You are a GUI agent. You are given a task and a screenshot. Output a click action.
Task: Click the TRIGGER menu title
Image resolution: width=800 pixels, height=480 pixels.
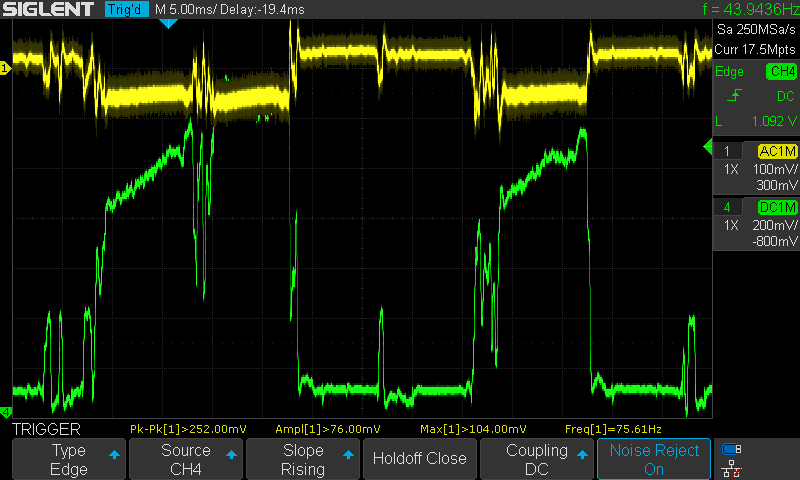[x=46, y=429]
